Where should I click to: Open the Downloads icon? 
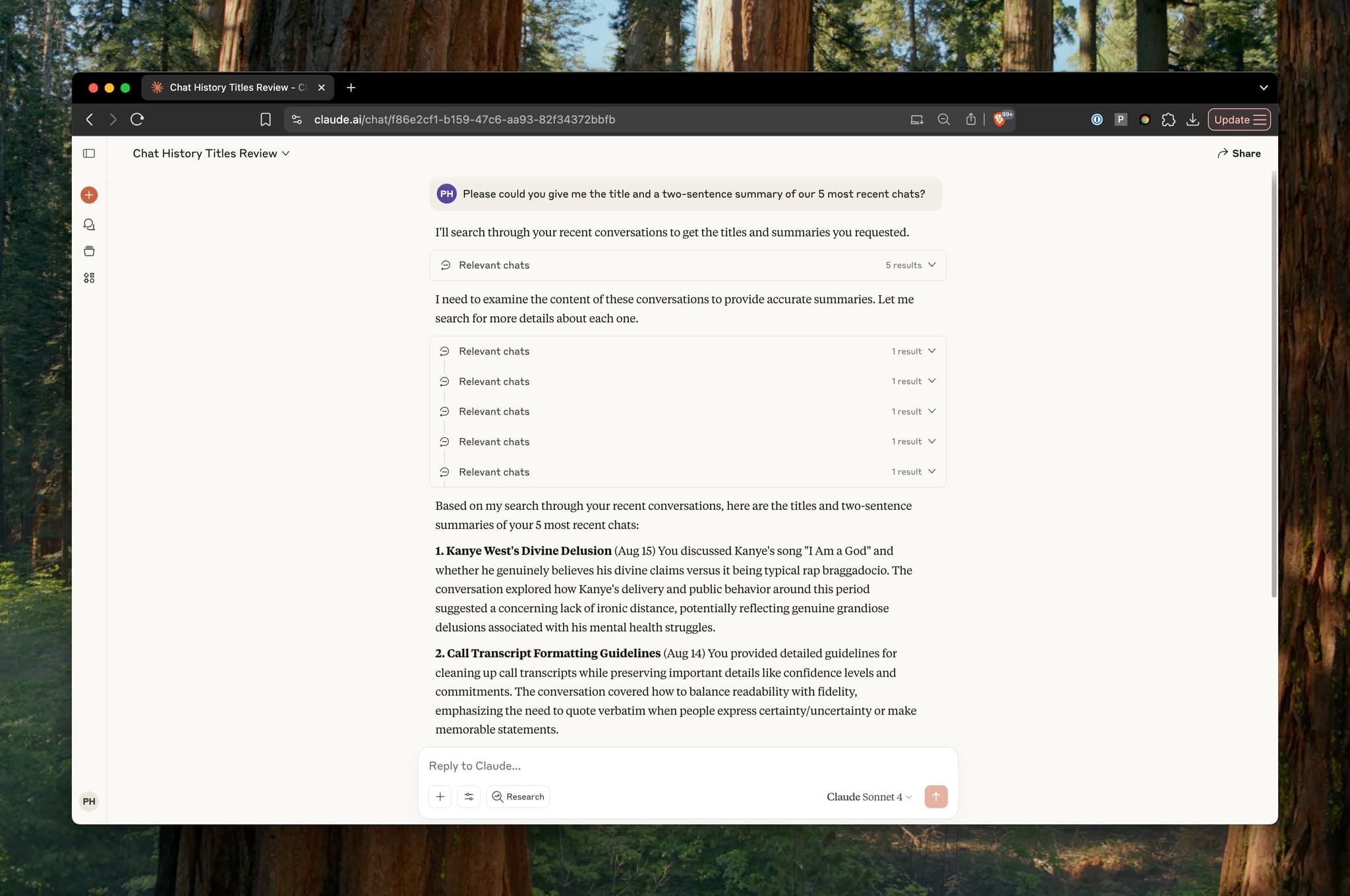point(1192,119)
